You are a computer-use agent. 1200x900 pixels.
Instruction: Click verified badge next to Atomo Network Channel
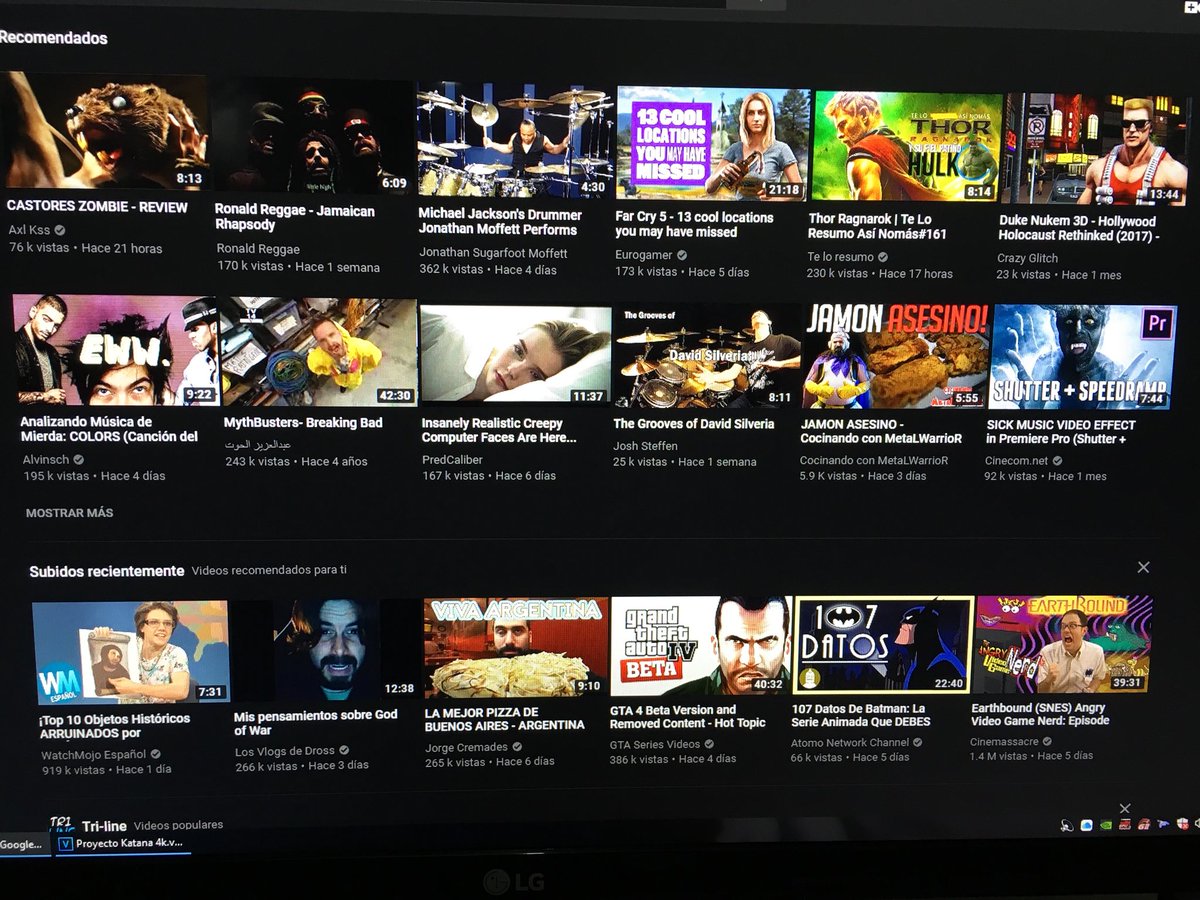pyautogui.click(x=917, y=742)
